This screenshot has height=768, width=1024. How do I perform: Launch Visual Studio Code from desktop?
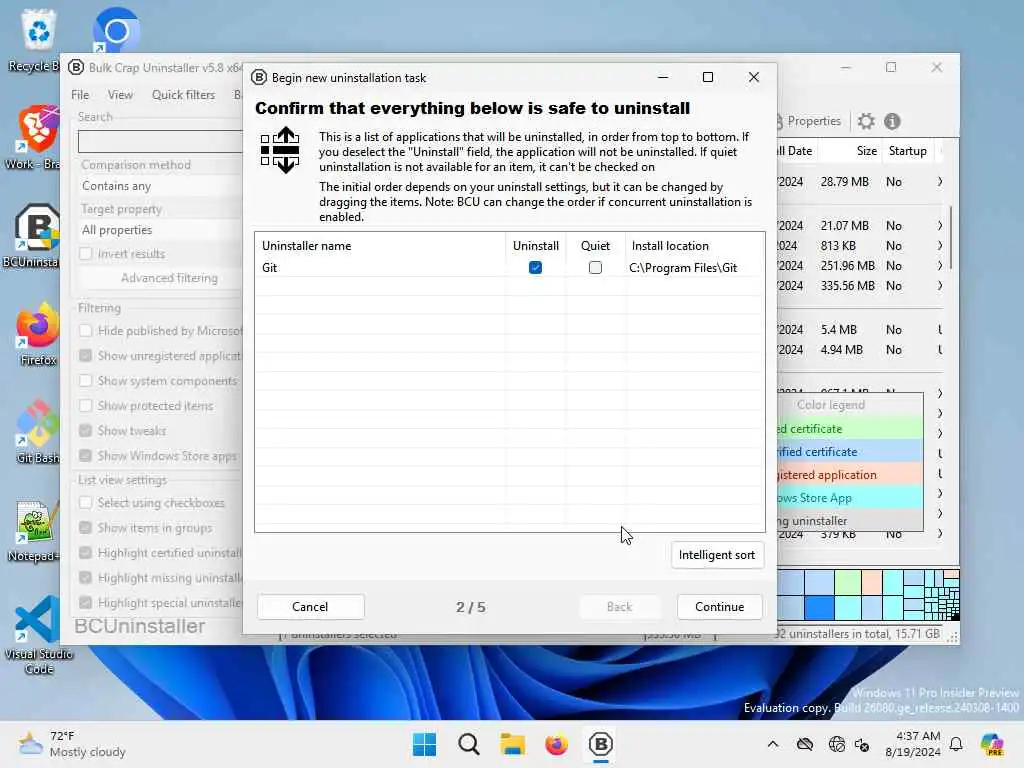pos(38,635)
